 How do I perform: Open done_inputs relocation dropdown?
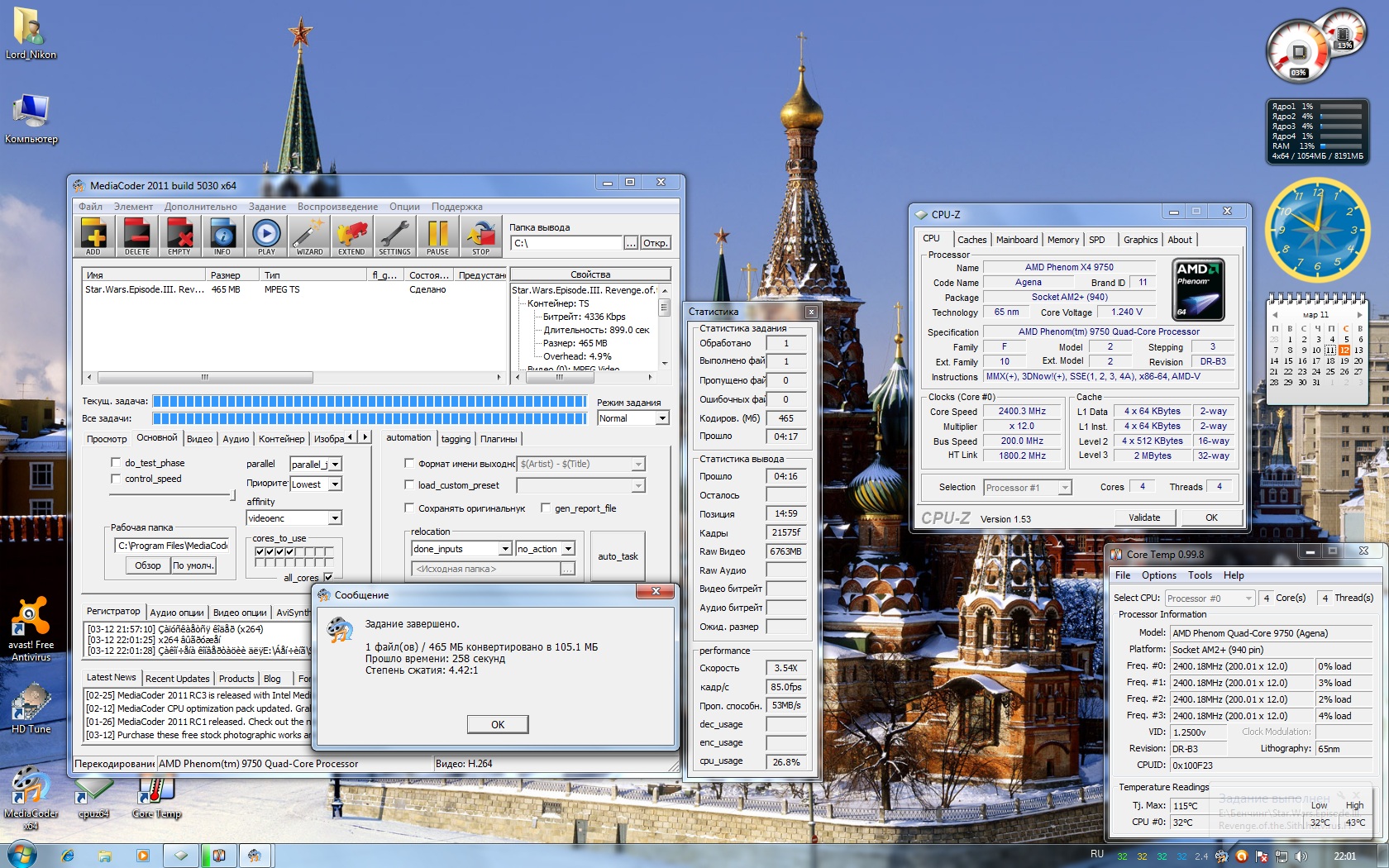click(505, 549)
